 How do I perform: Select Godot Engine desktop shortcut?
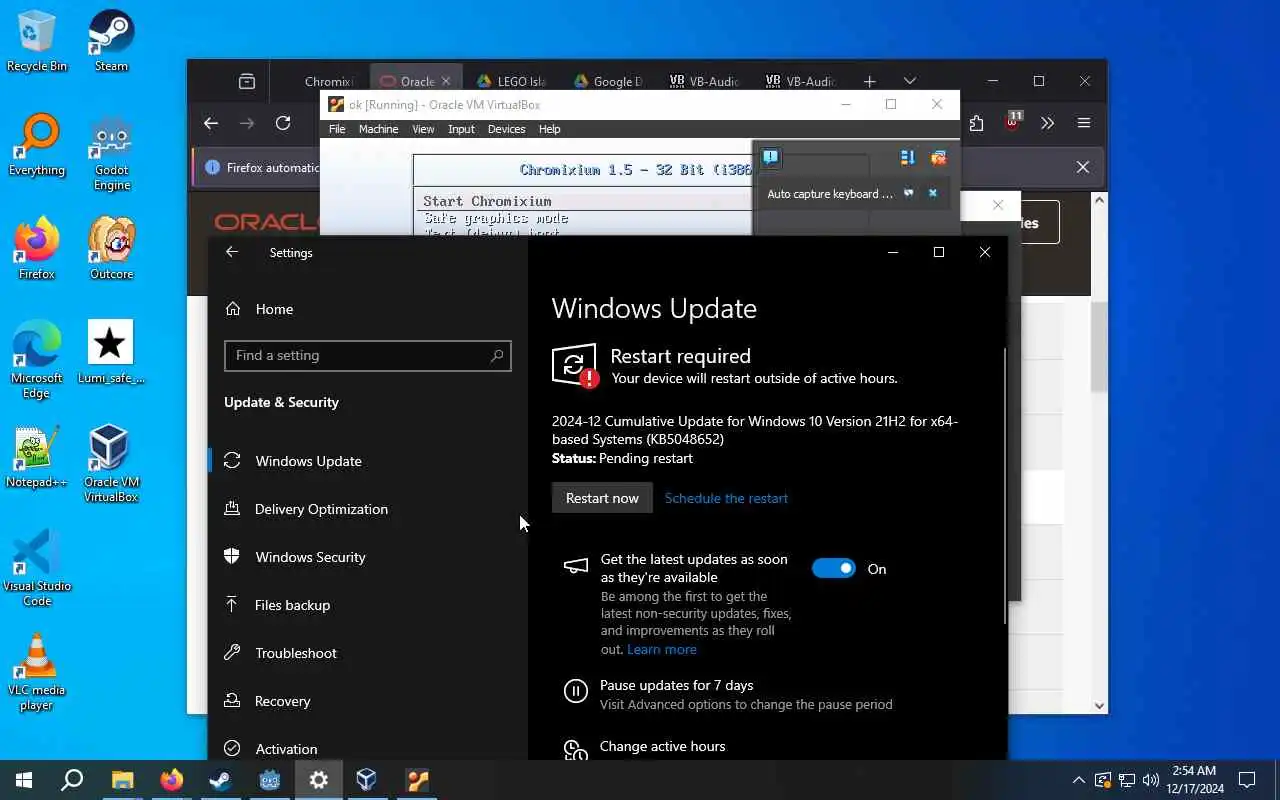coord(111,153)
